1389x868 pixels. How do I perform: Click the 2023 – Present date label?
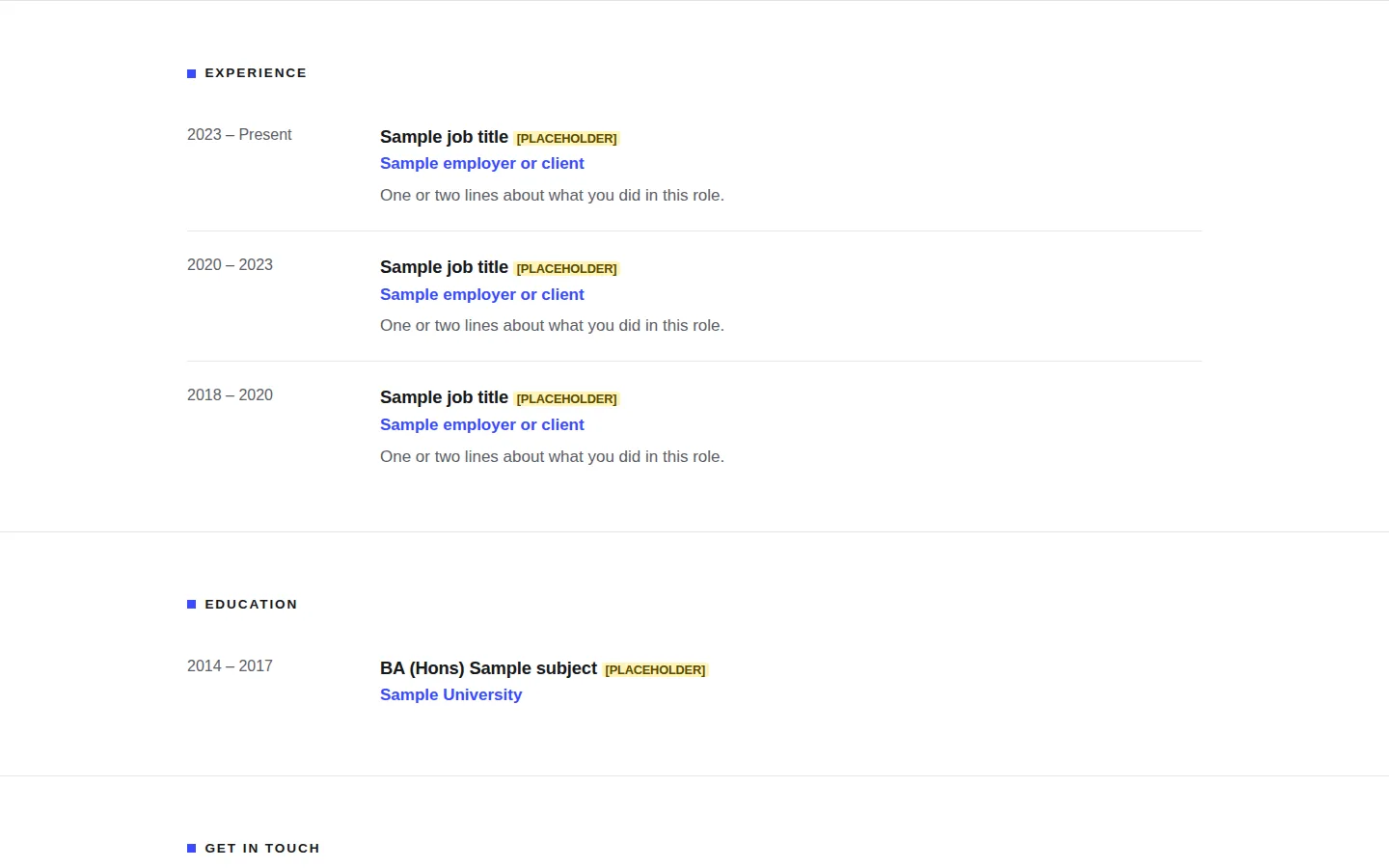pyautogui.click(x=239, y=135)
